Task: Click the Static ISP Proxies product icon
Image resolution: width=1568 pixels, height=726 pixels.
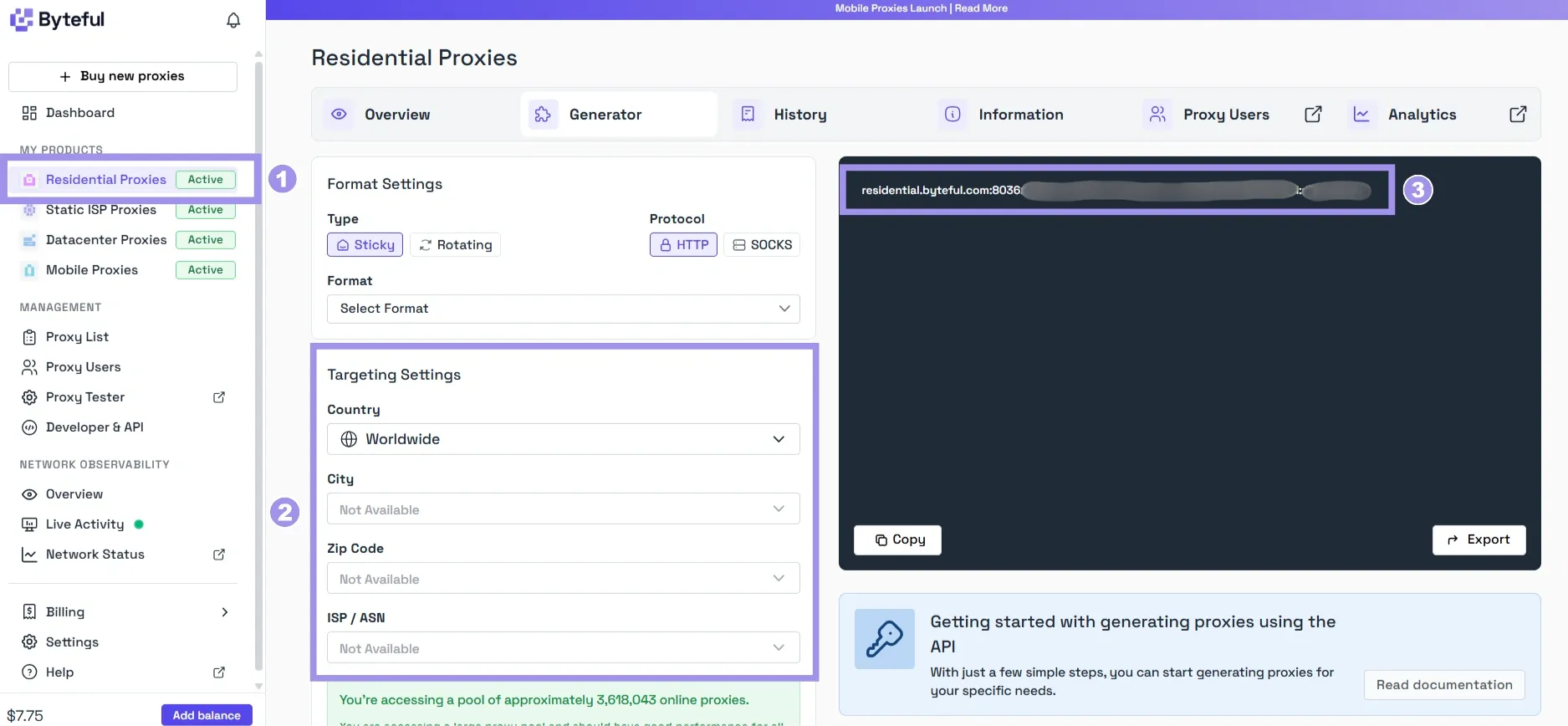Action: coord(29,210)
